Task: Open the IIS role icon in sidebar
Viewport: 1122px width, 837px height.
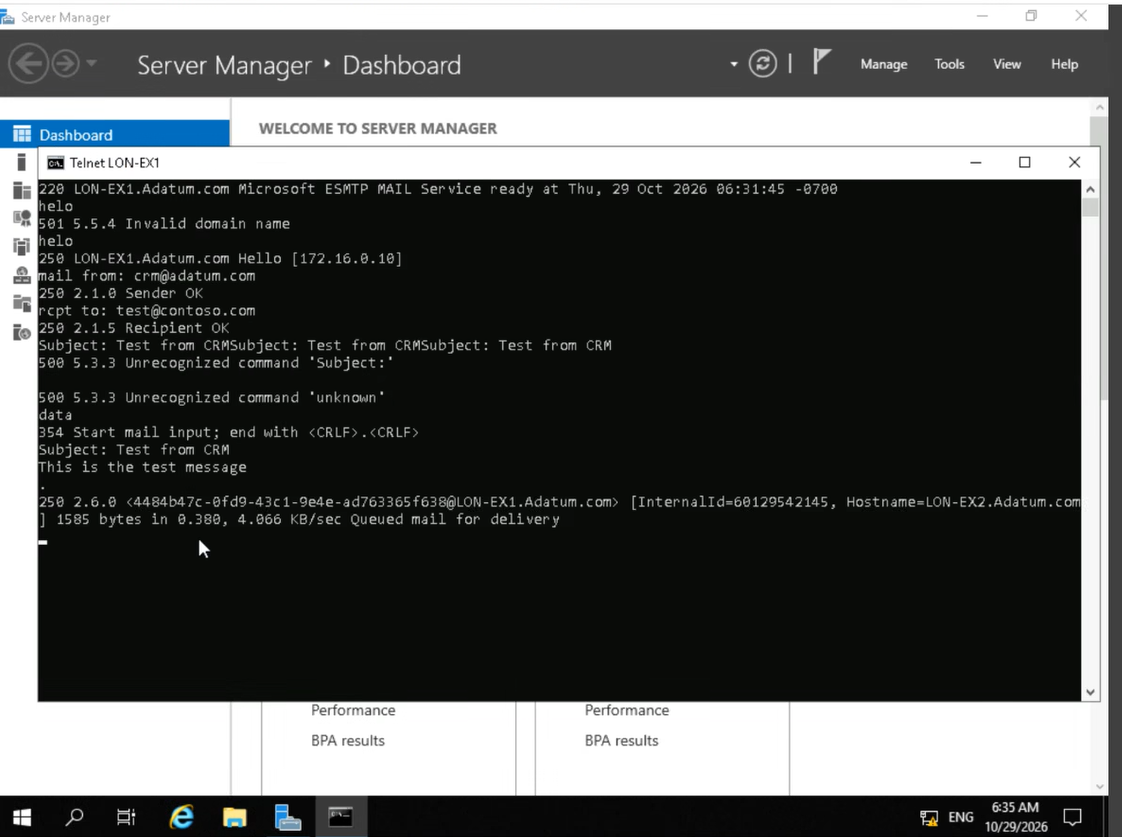Action: (21, 332)
